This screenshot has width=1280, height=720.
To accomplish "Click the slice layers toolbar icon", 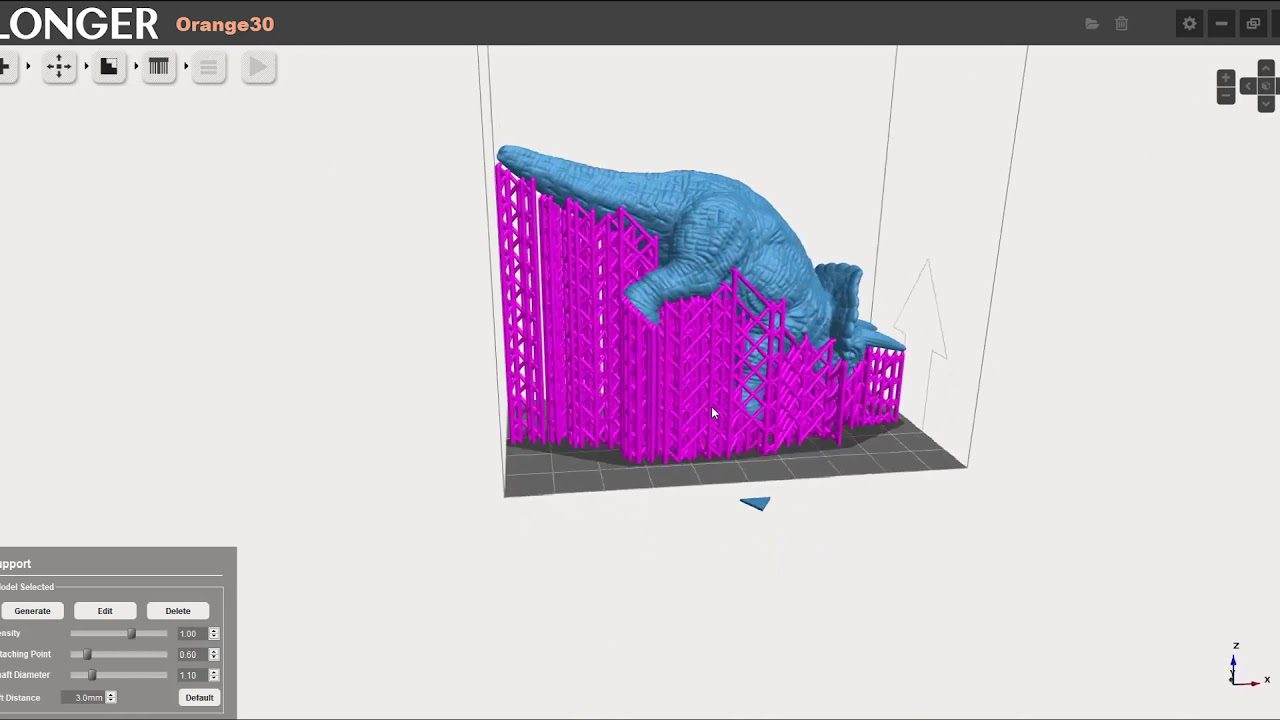I will pyautogui.click(x=208, y=67).
